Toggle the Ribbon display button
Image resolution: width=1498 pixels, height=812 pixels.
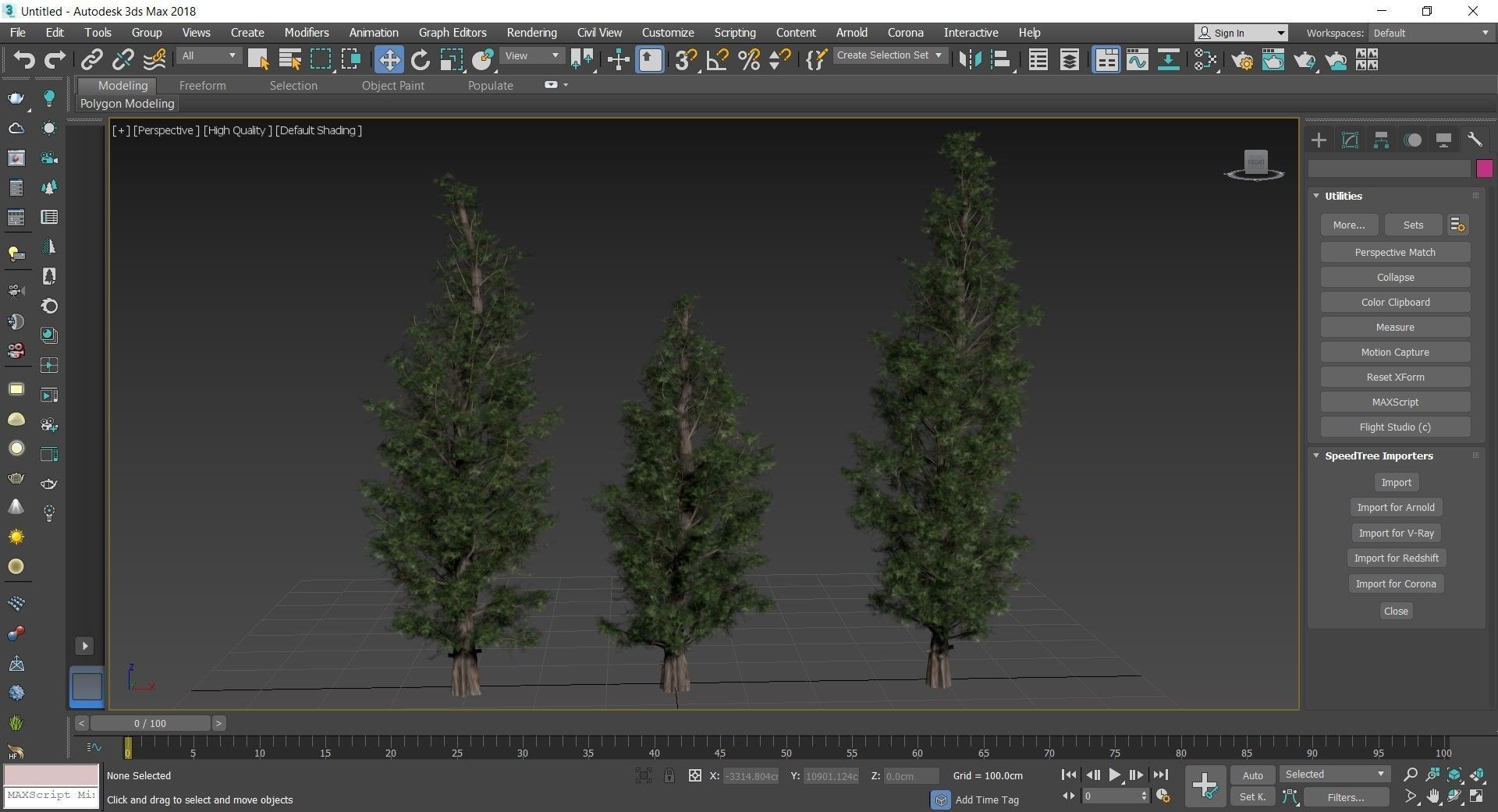tap(1106, 59)
